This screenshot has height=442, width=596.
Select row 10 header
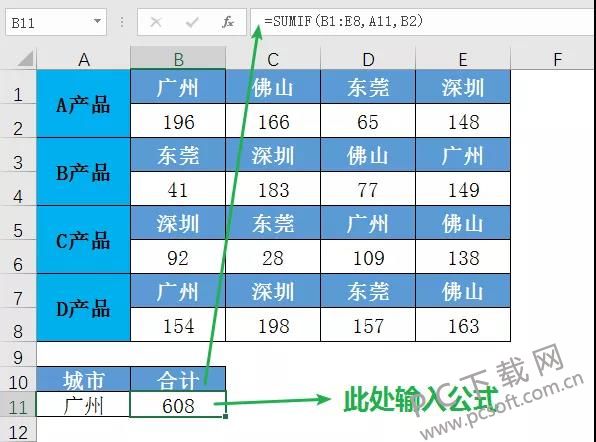(18, 379)
